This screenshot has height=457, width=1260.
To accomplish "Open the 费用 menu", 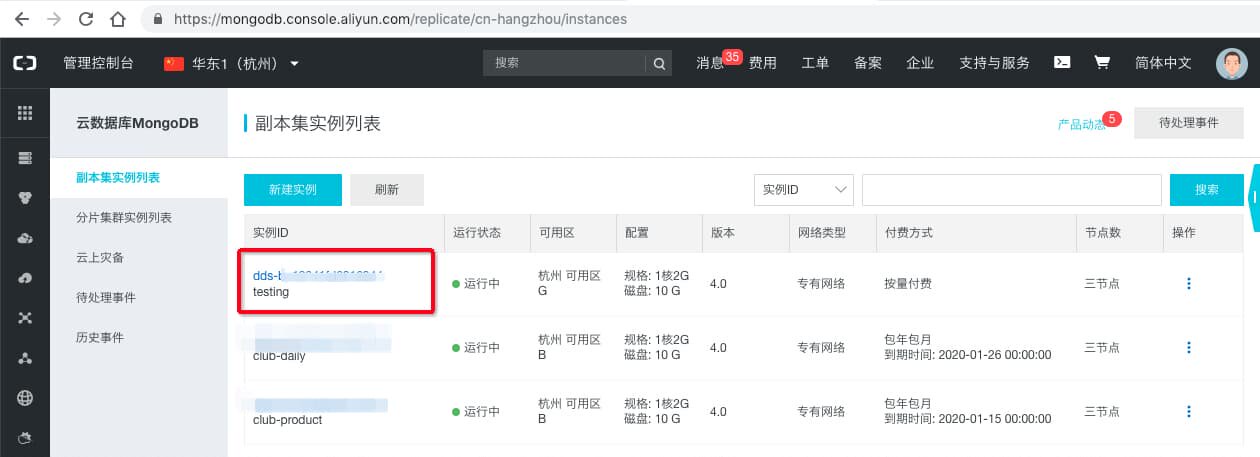I will [x=763, y=63].
